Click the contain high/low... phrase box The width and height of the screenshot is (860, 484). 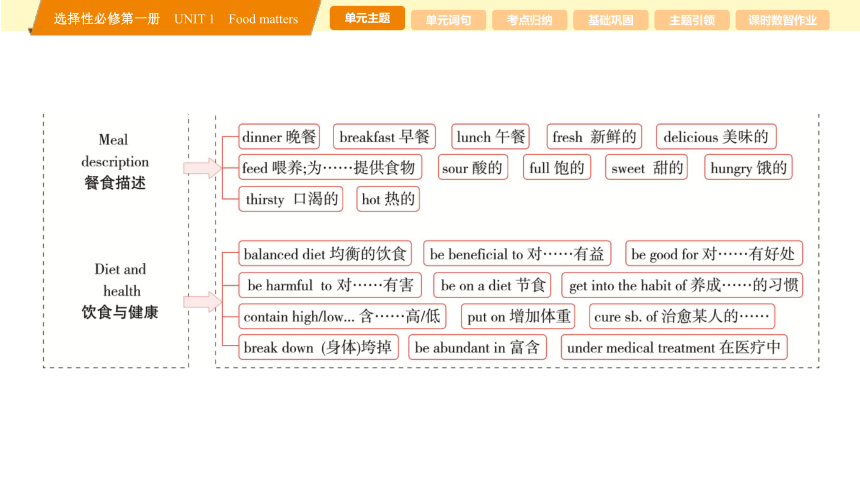pos(342,316)
